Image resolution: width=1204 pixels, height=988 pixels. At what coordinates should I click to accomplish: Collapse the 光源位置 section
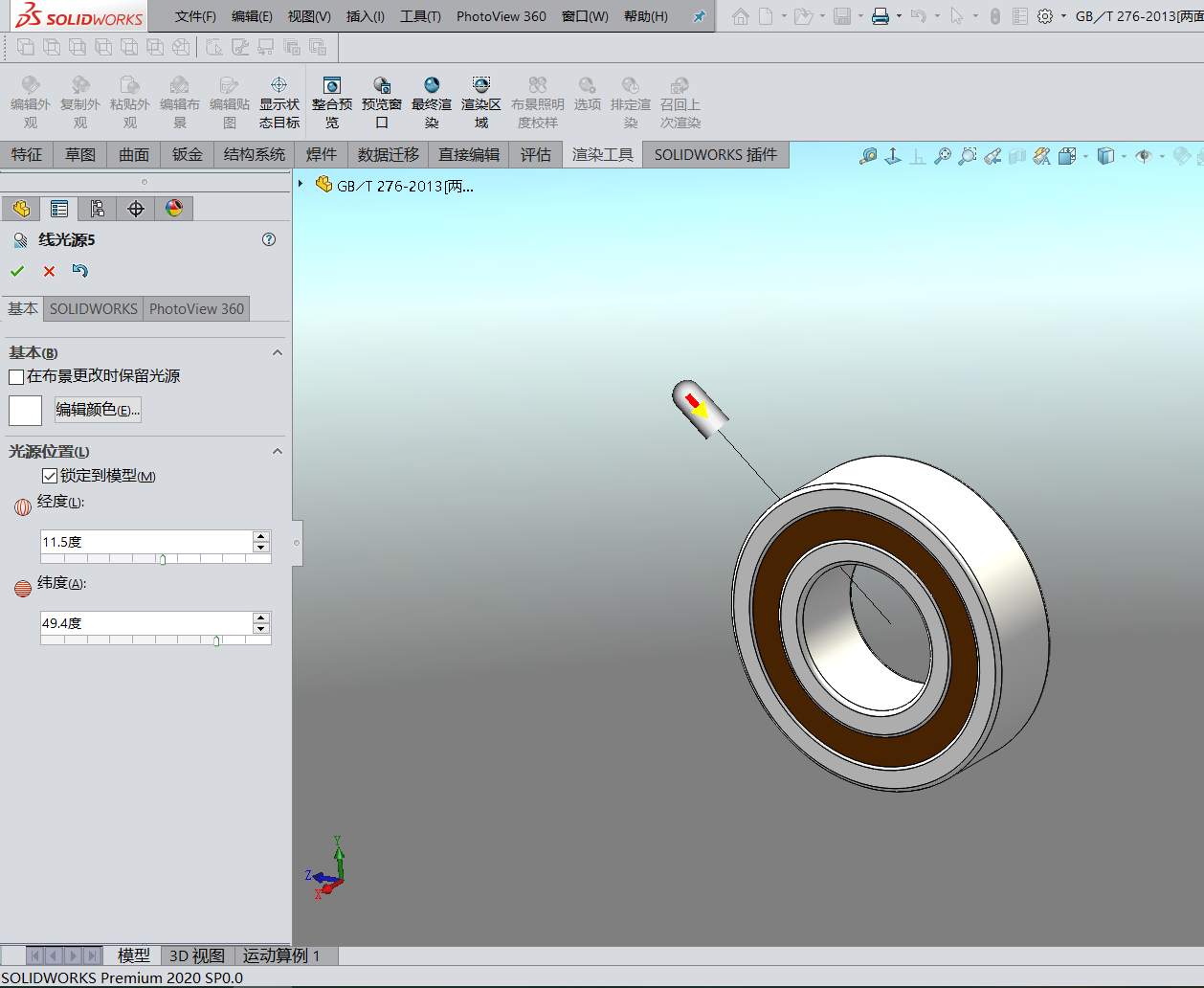[x=278, y=450]
